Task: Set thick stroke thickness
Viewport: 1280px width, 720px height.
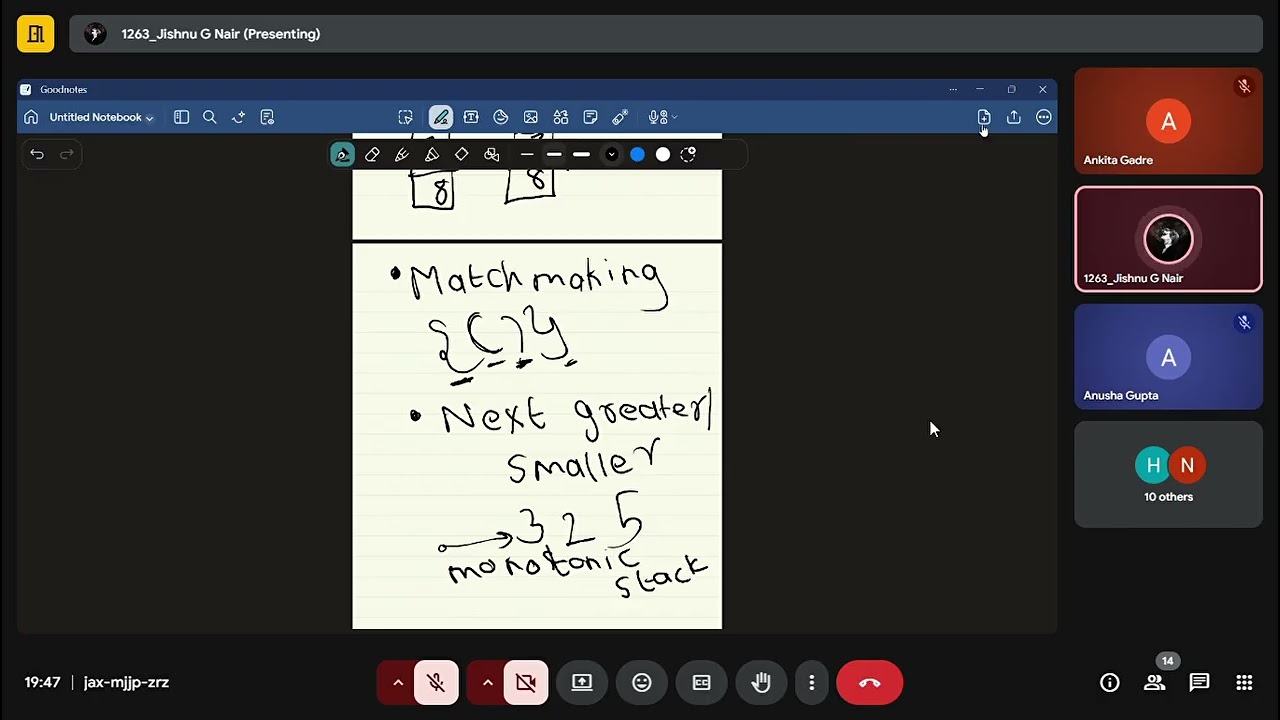Action: tap(581, 154)
